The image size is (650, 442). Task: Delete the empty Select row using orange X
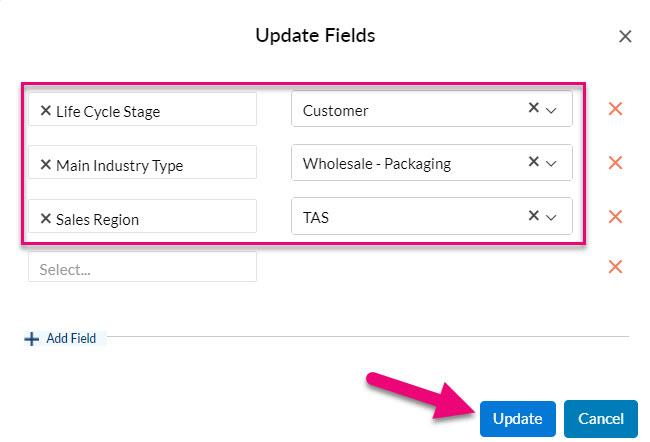(615, 267)
